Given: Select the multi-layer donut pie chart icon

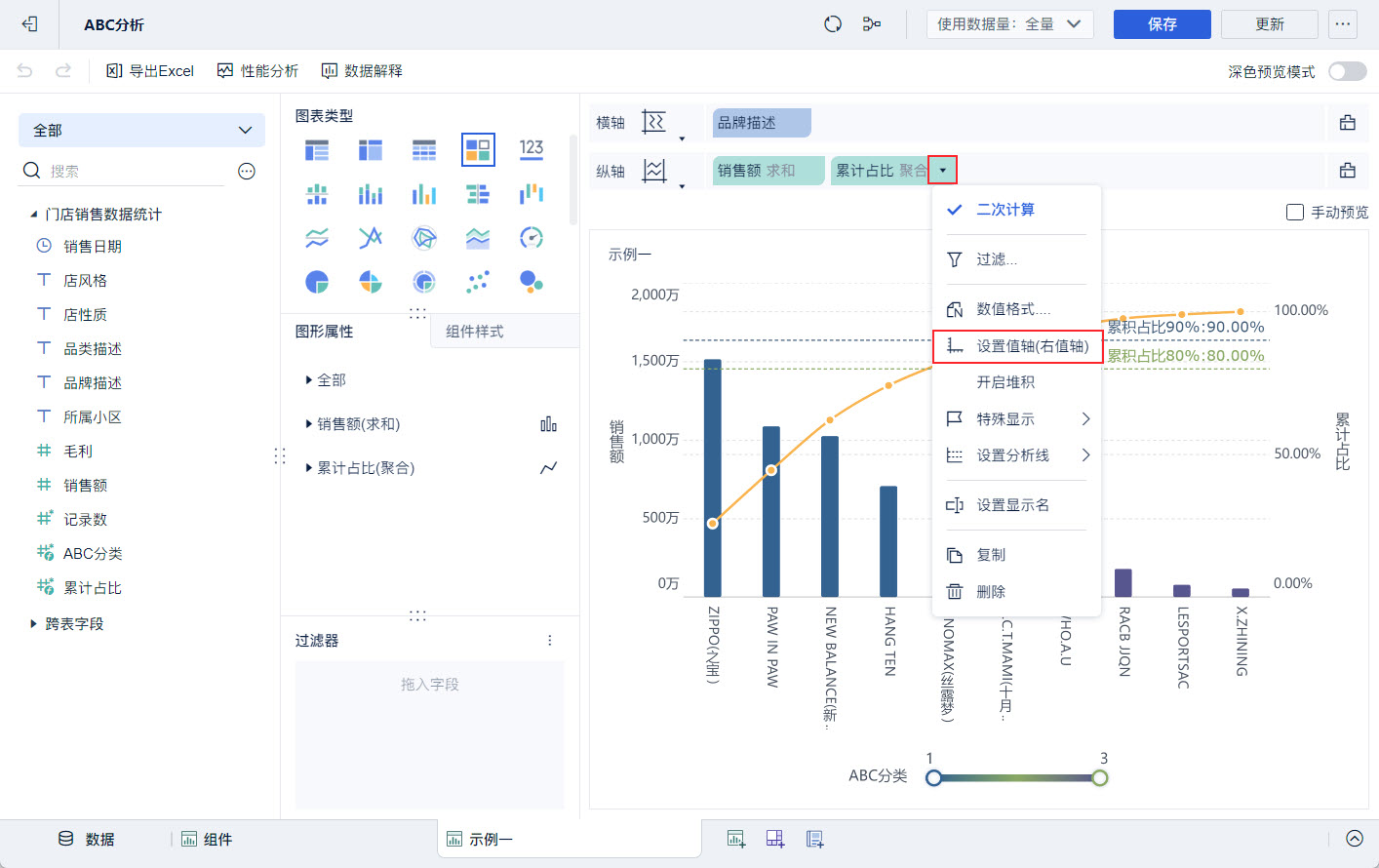Looking at the screenshot, I should point(424,282).
